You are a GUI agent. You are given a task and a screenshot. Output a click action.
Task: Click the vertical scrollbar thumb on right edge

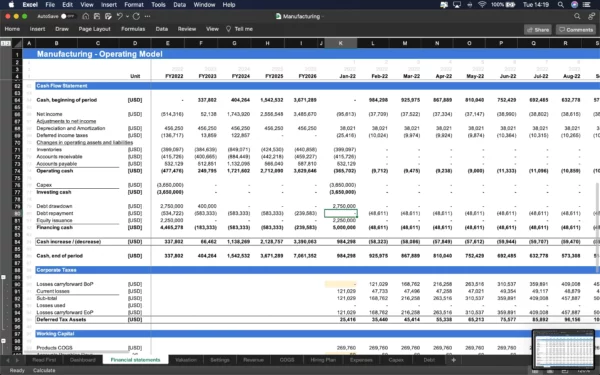[597, 228]
